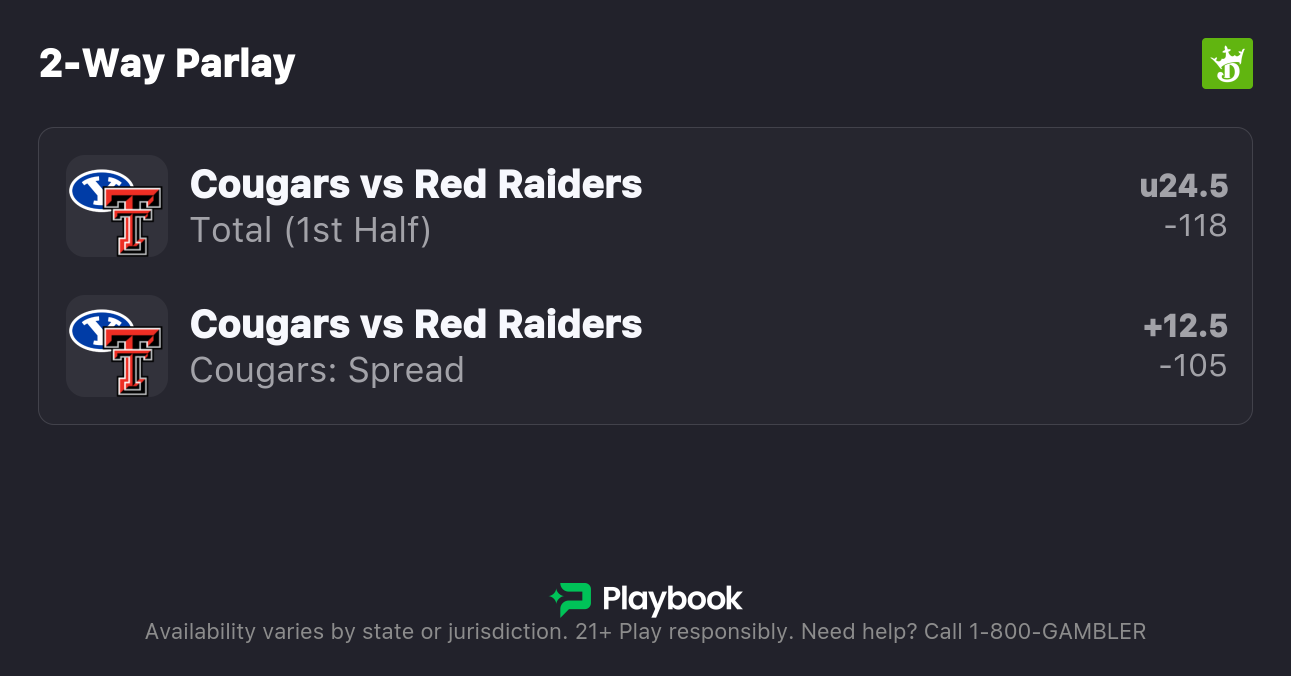
Task: Click the Texas Tech logo in the Spread leg
Action: (133, 359)
